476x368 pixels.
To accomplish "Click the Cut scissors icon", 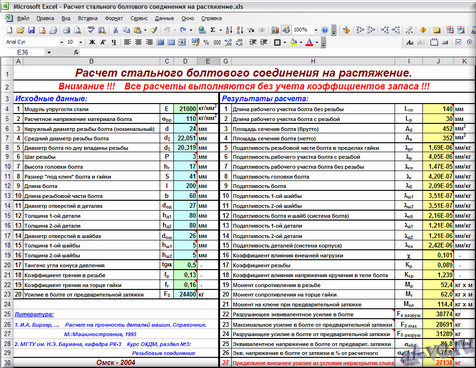I will pyautogui.click(x=115, y=30).
